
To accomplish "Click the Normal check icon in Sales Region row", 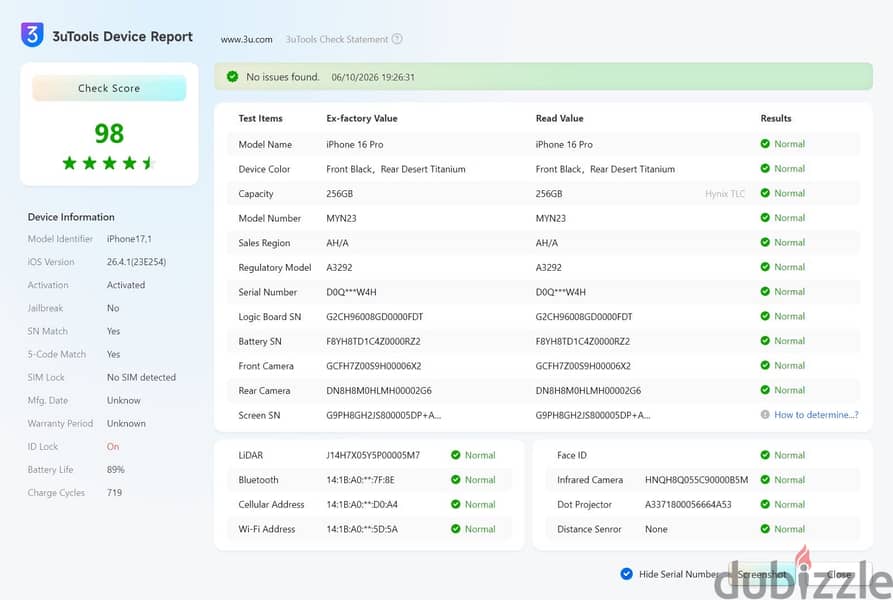I will [x=765, y=242].
